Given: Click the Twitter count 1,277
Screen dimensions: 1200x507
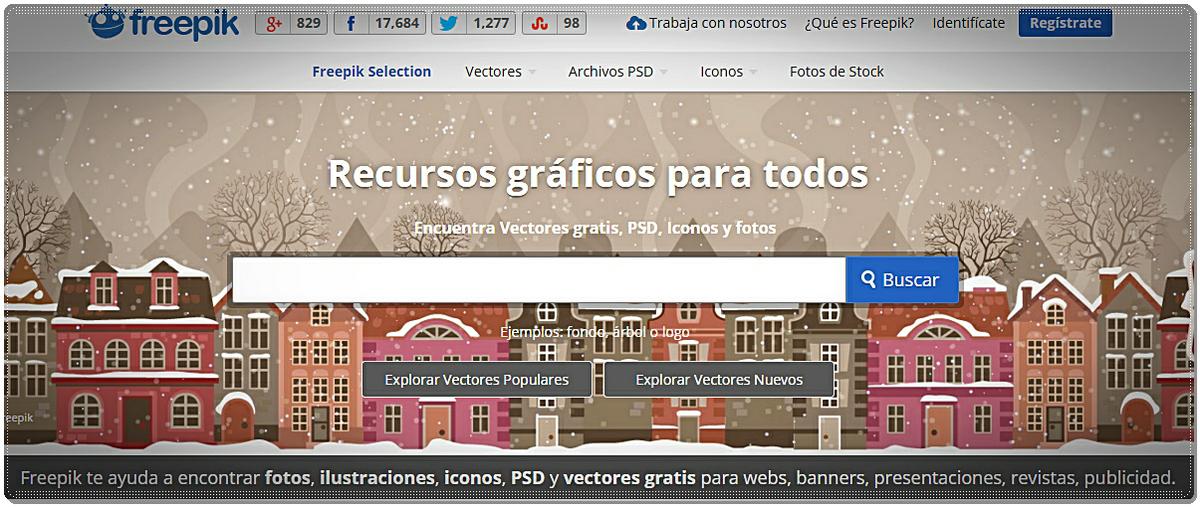Looking at the screenshot, I should tap(490, 23).
